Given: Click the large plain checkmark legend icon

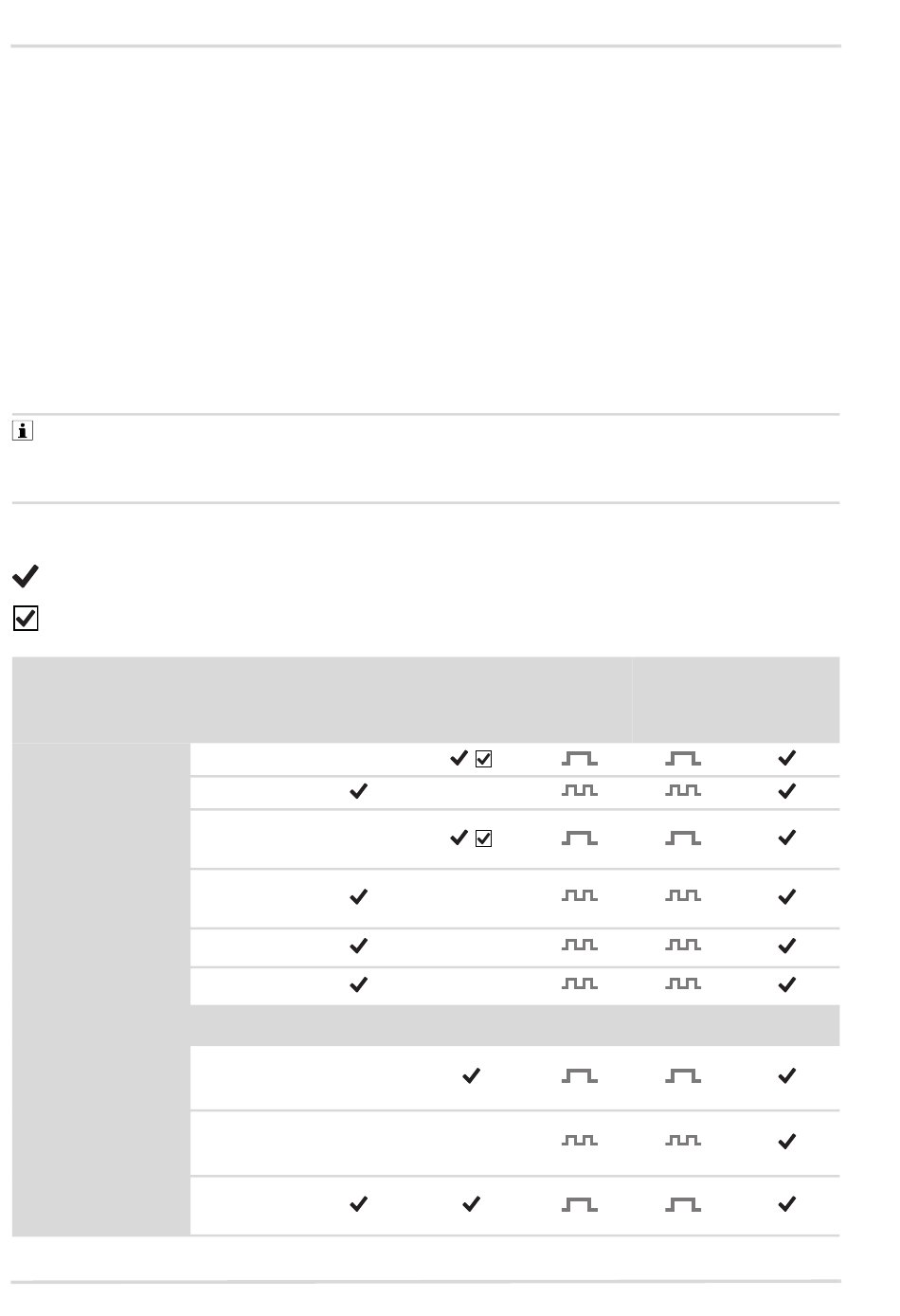Looking at the screenshot, I should point(26,576).
